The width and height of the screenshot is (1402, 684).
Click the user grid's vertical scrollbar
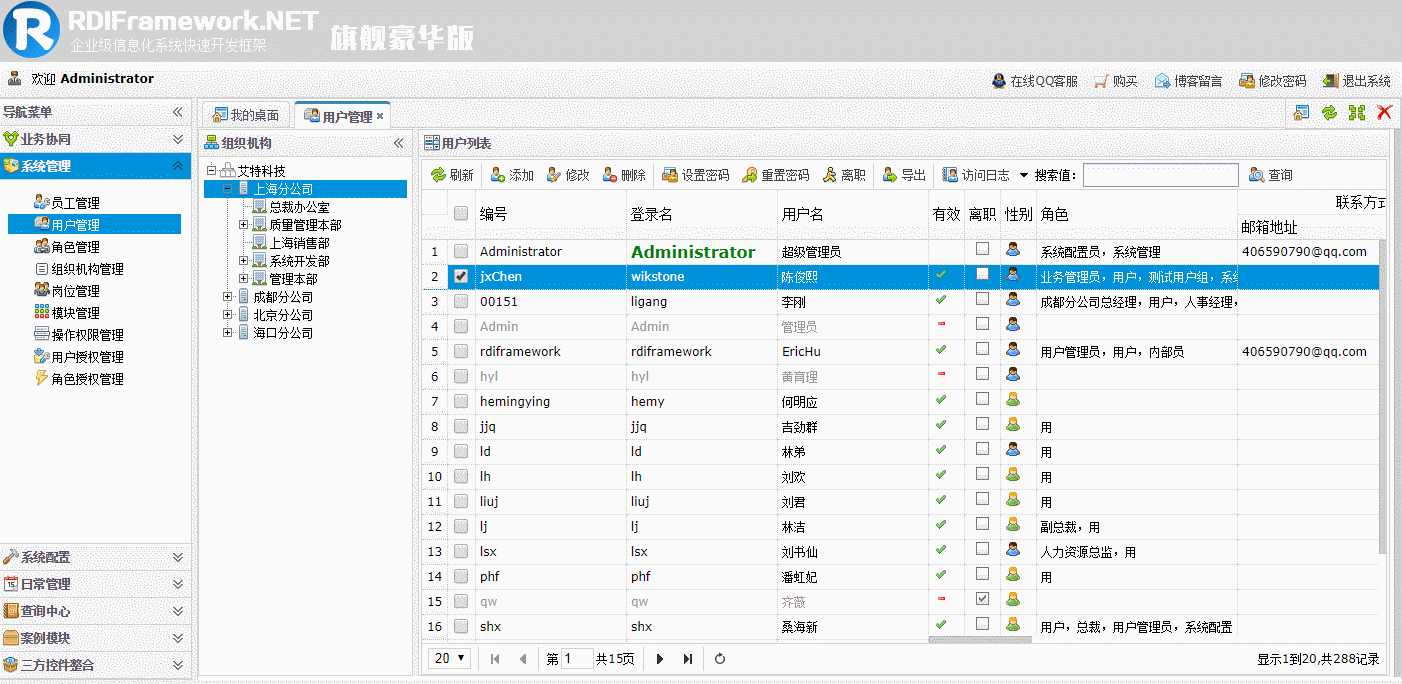(1383, 395)
